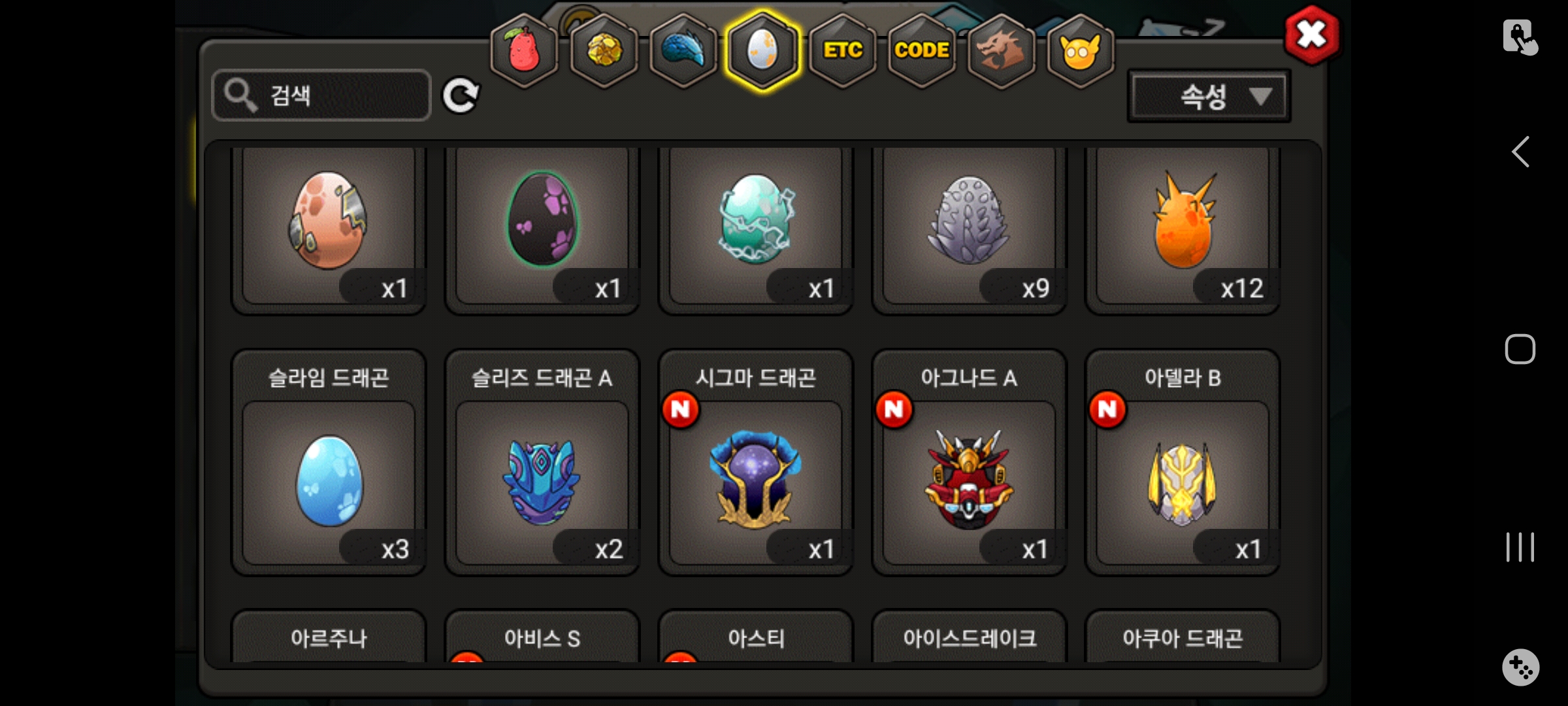Select the 슬리즈 드래곤 A egg
The width and height of the screenshot is (1568, 706).
pyautogui.click(x=542, y=463)
